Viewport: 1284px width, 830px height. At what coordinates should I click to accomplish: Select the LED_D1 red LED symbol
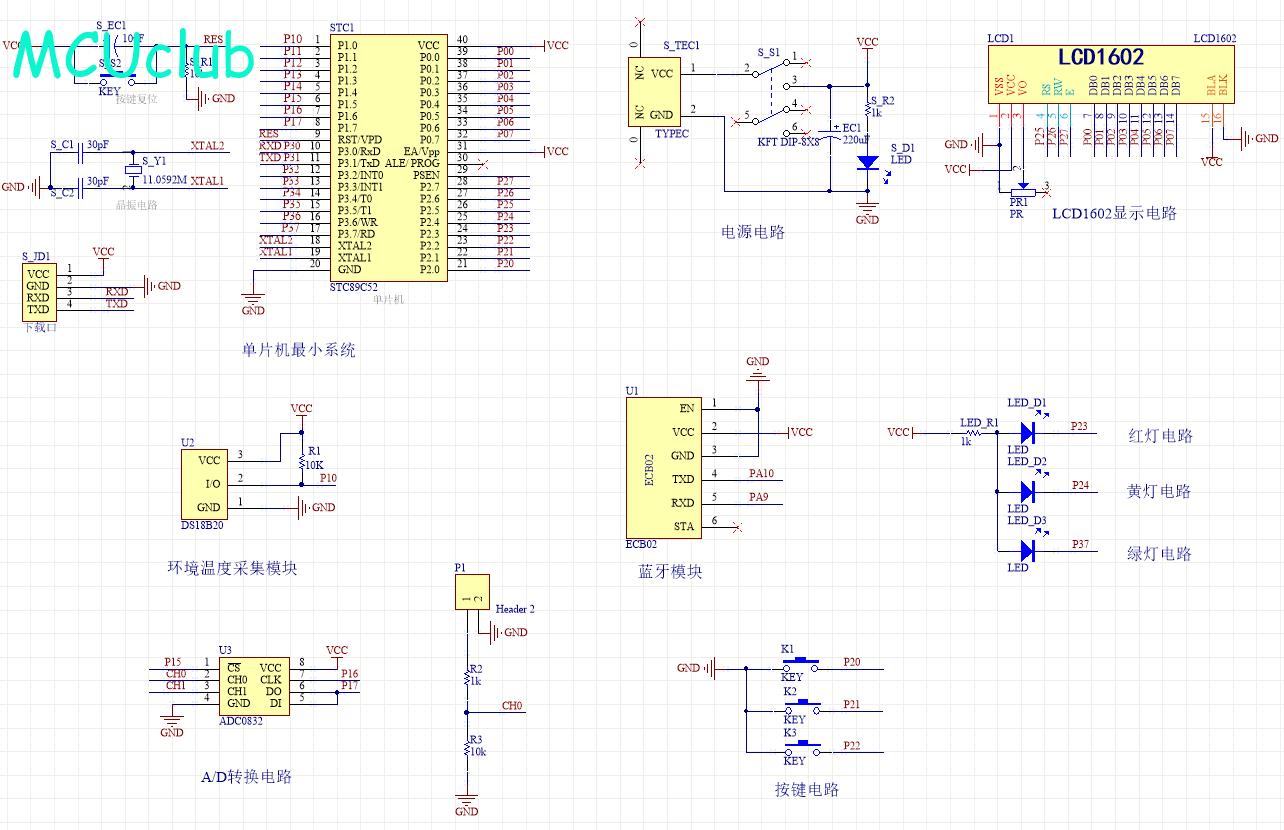tap(1027, 432)
